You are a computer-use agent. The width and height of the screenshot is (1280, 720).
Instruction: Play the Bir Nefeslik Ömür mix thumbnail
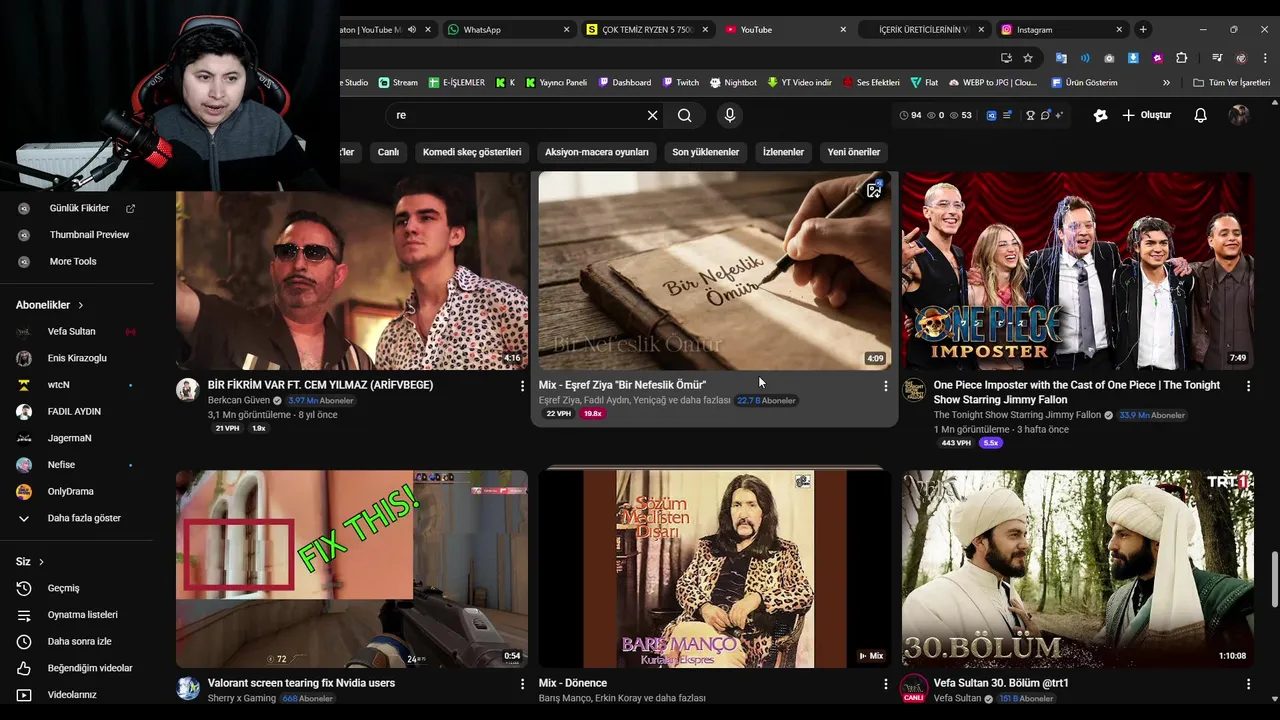click(x=714, y=271)
